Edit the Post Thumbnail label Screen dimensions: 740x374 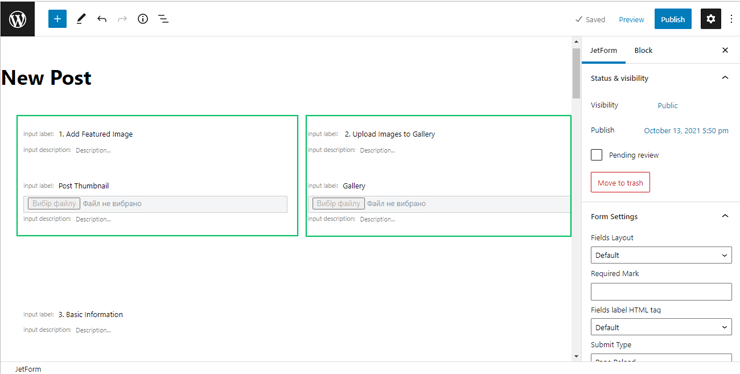pyautogui.click(x=84, y=186)
